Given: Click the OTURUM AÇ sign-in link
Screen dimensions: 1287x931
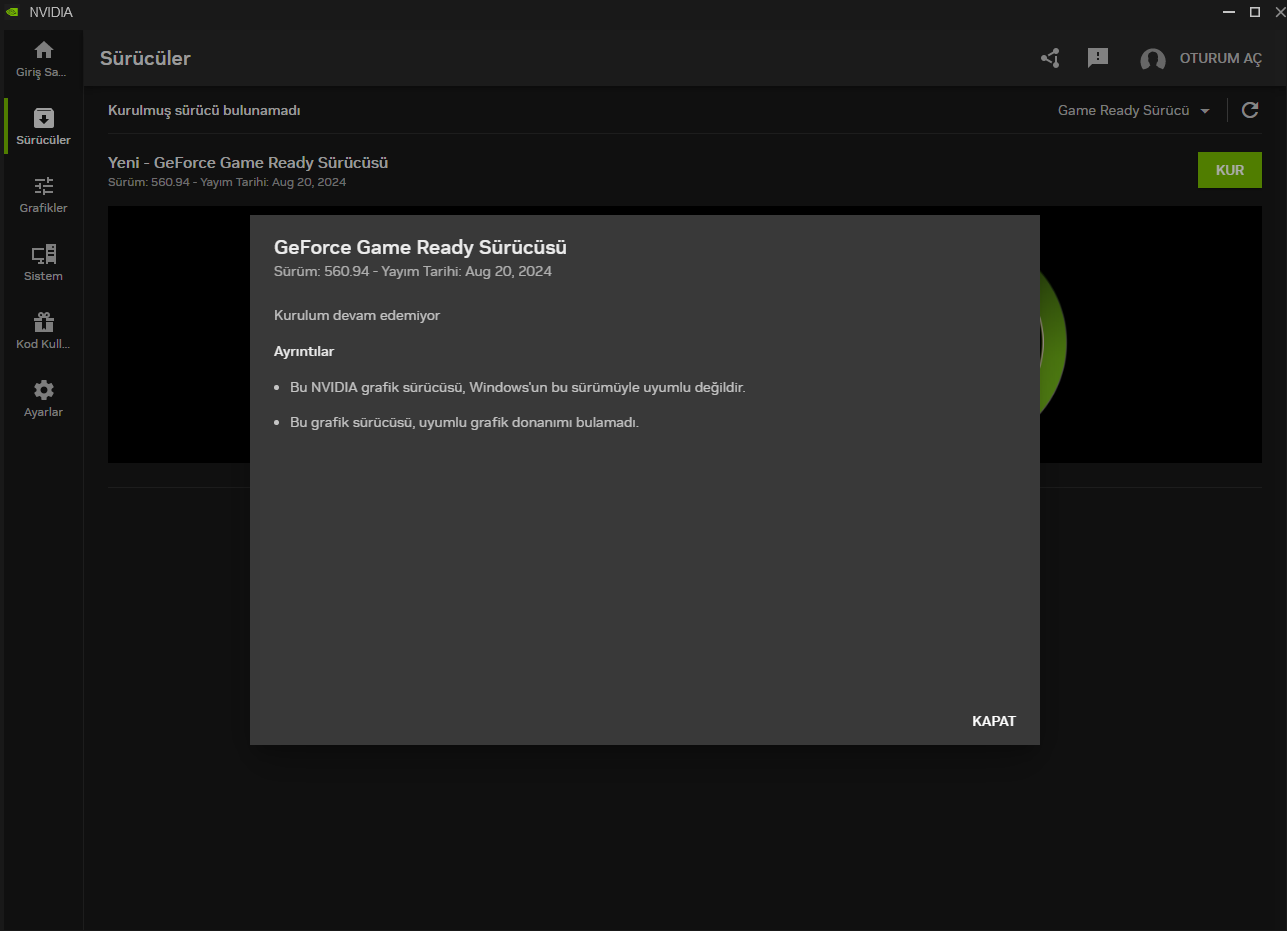Looking at the screenshot, I should point(1221,58).
